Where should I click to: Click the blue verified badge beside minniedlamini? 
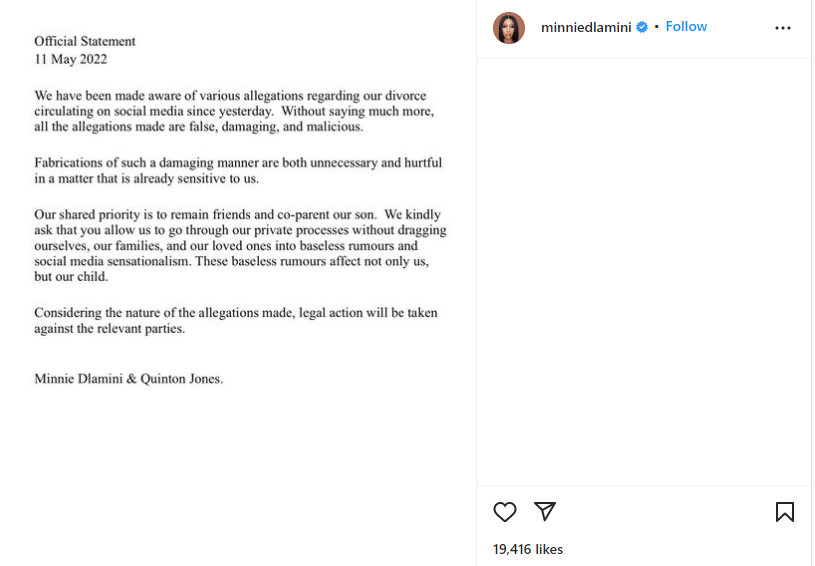click(642, 27)
